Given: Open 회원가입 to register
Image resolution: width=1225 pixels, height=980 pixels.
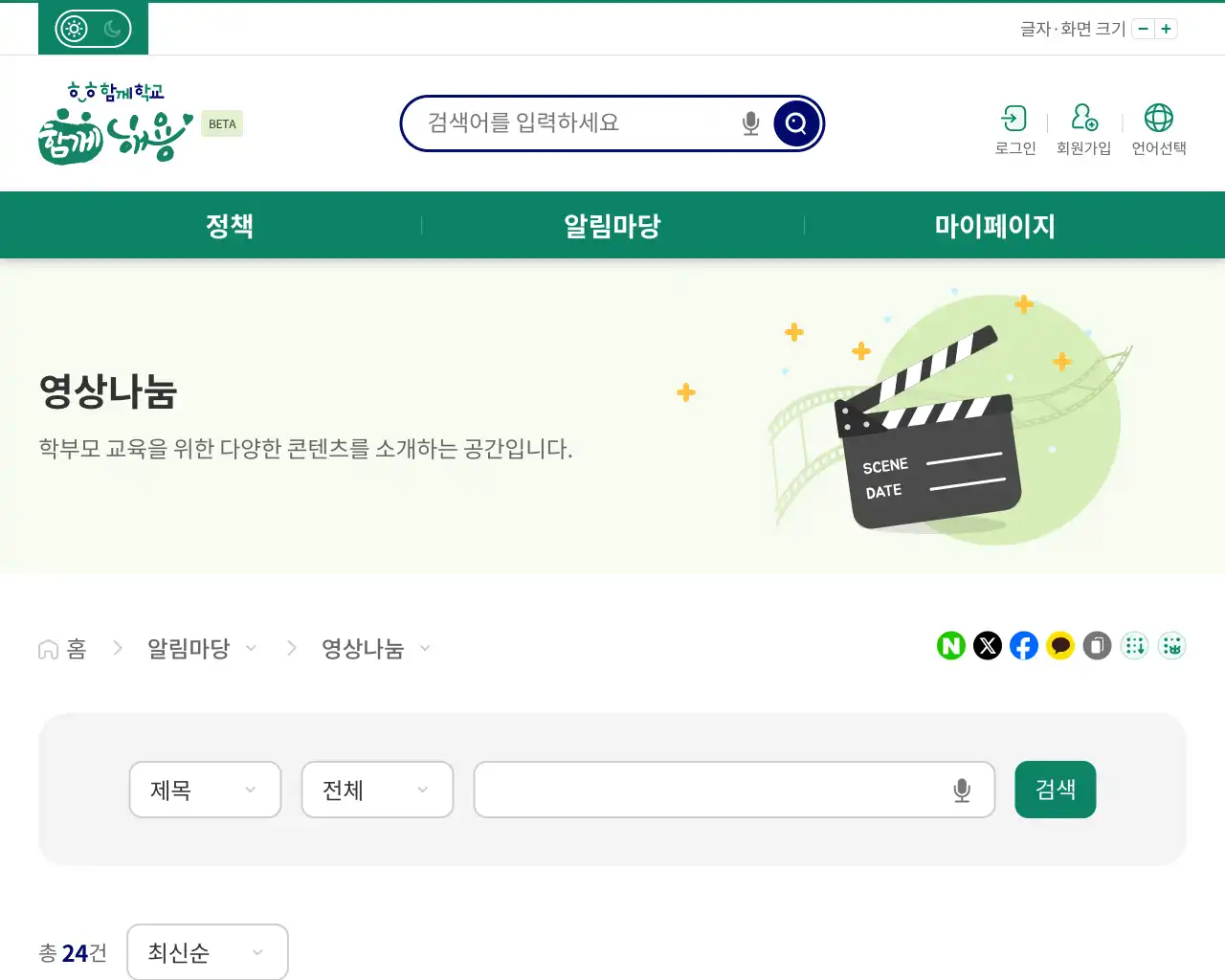Looking at the screenshot, I should 1083,129.
